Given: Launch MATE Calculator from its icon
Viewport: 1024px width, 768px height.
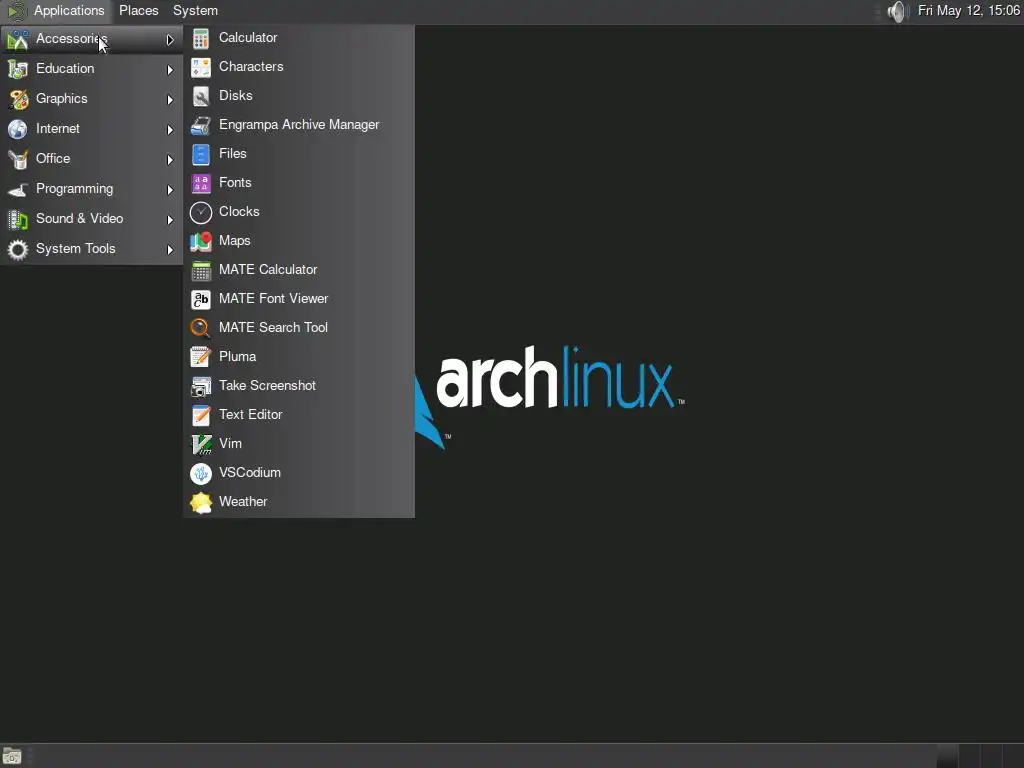Looking at the screenshot, I should click(x=200, y=270).
